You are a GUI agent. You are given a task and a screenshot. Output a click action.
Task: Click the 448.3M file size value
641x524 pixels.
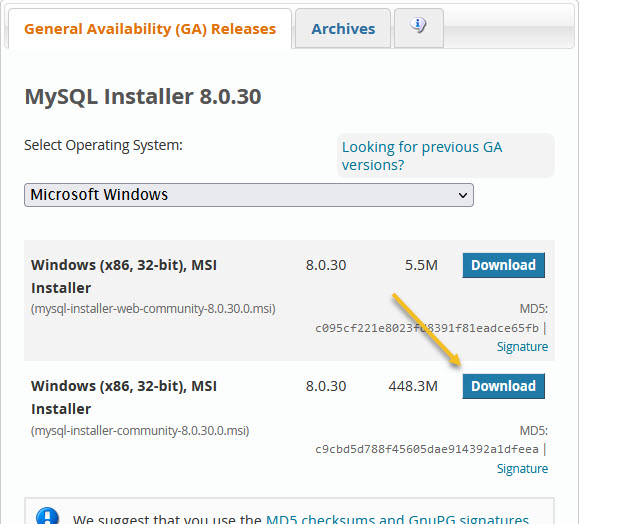click(413, 386)
